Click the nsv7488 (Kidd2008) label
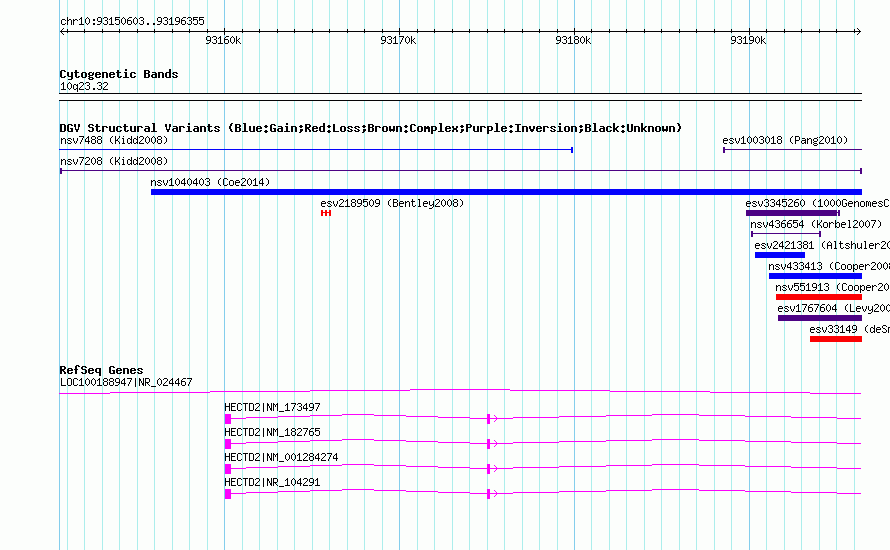 (x=114, y=140)
